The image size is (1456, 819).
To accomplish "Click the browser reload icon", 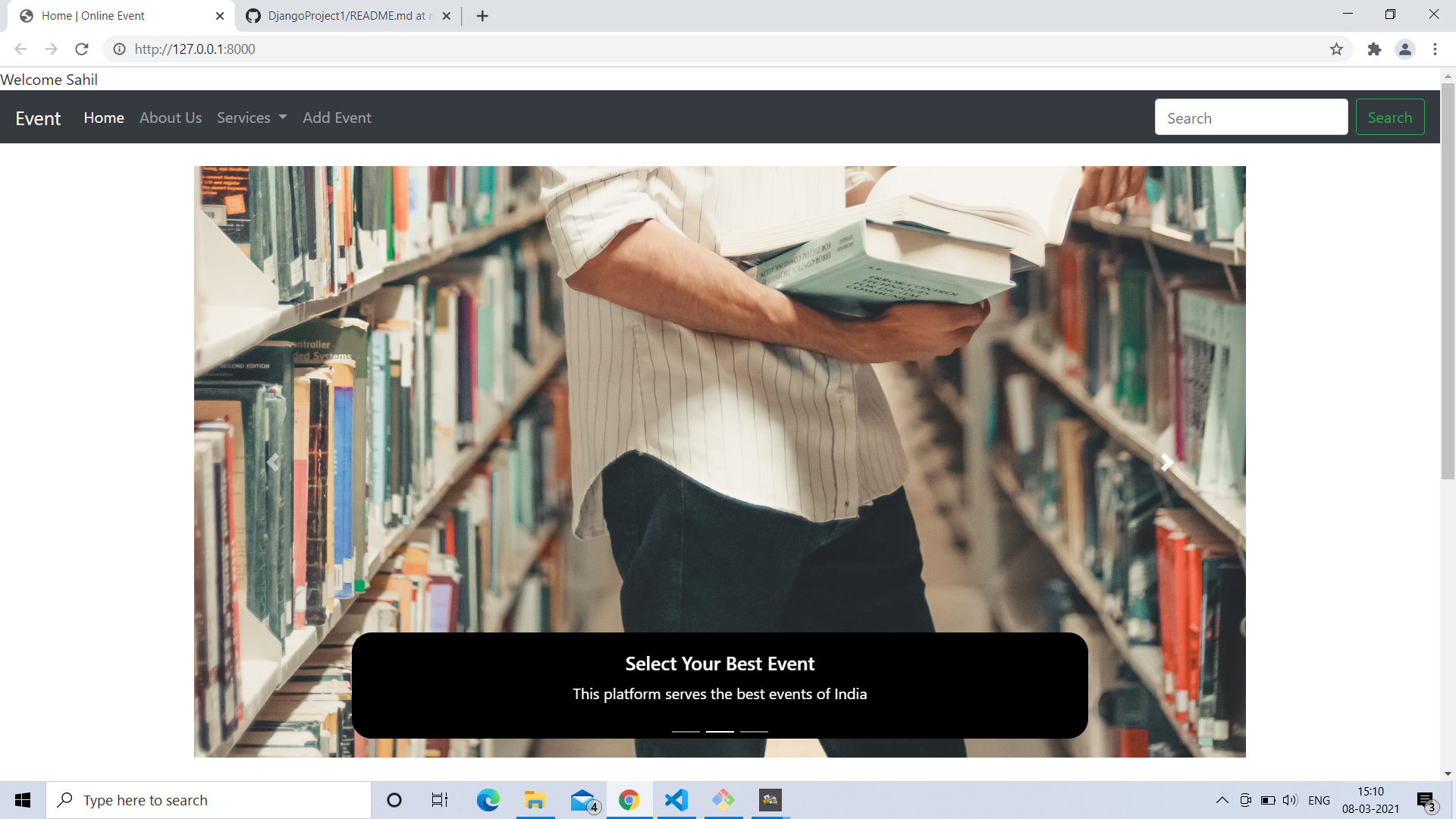I will 82,49.
